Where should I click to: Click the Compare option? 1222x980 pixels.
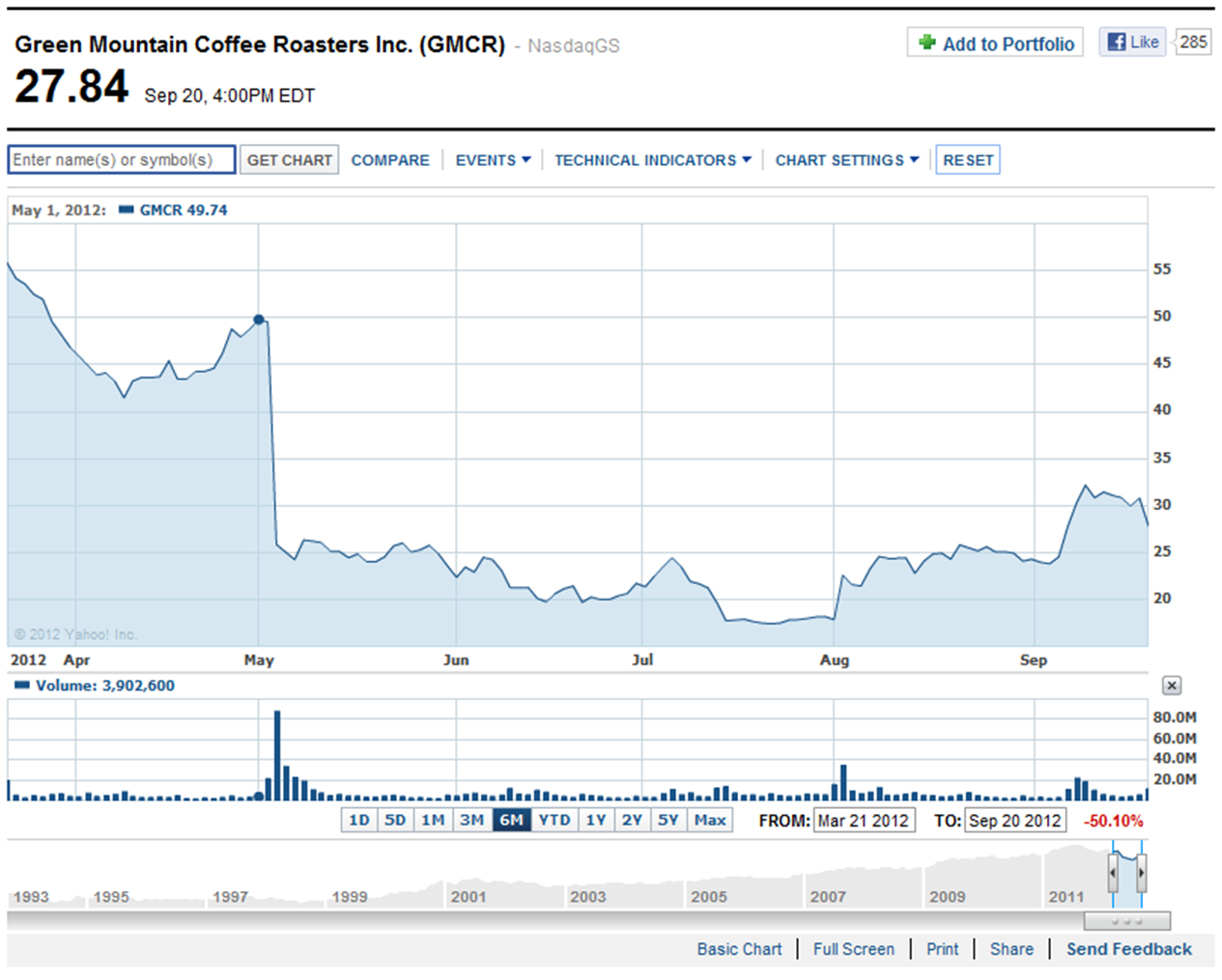(x=390, y=160)
